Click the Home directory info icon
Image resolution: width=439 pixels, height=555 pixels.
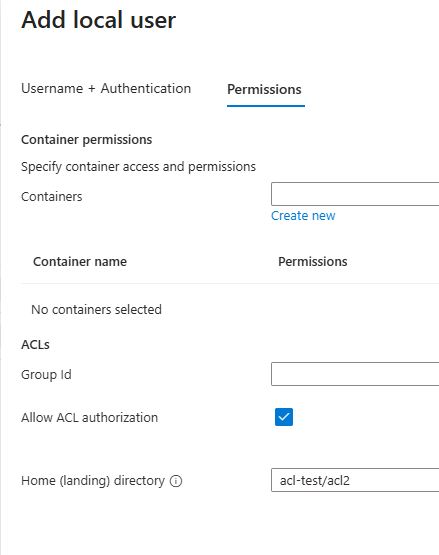176,481
